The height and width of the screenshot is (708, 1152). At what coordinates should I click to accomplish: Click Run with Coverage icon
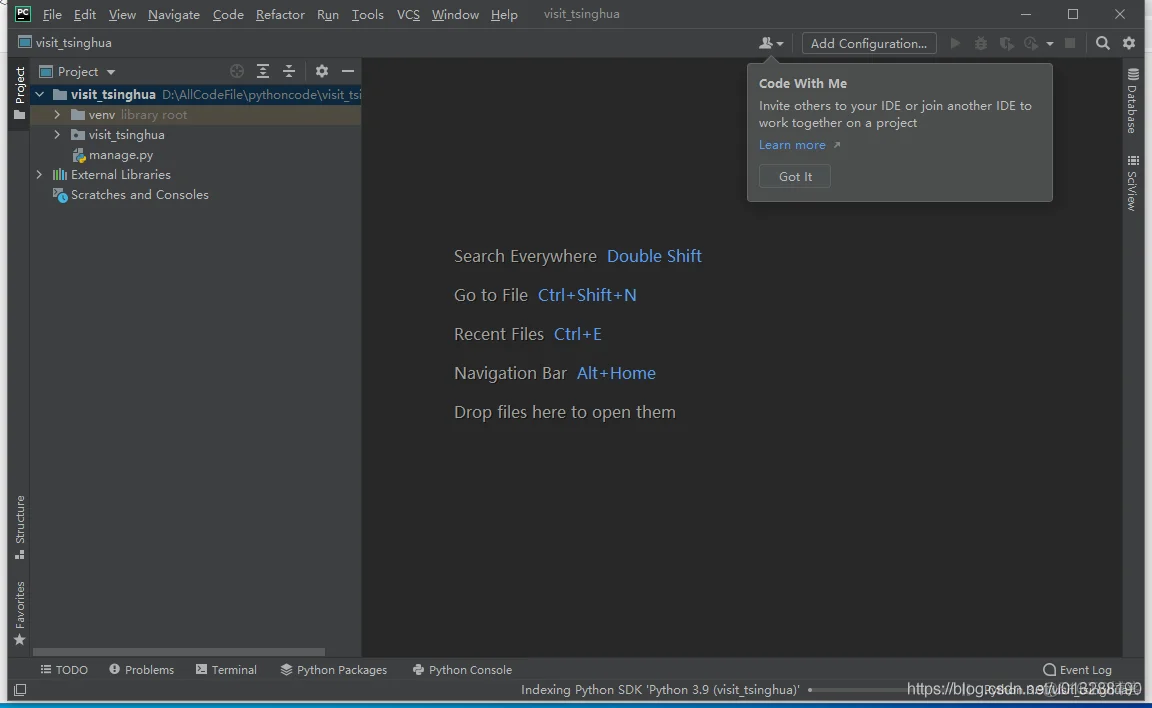tap(1007, 43)
